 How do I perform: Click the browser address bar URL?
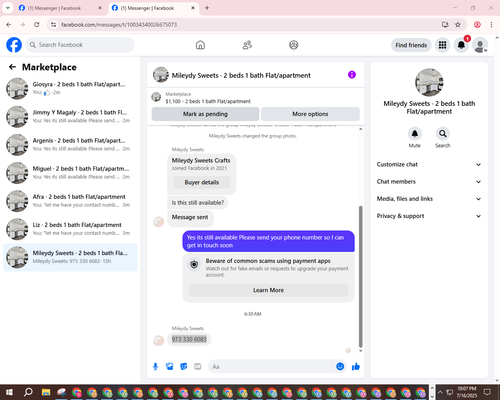119,25
